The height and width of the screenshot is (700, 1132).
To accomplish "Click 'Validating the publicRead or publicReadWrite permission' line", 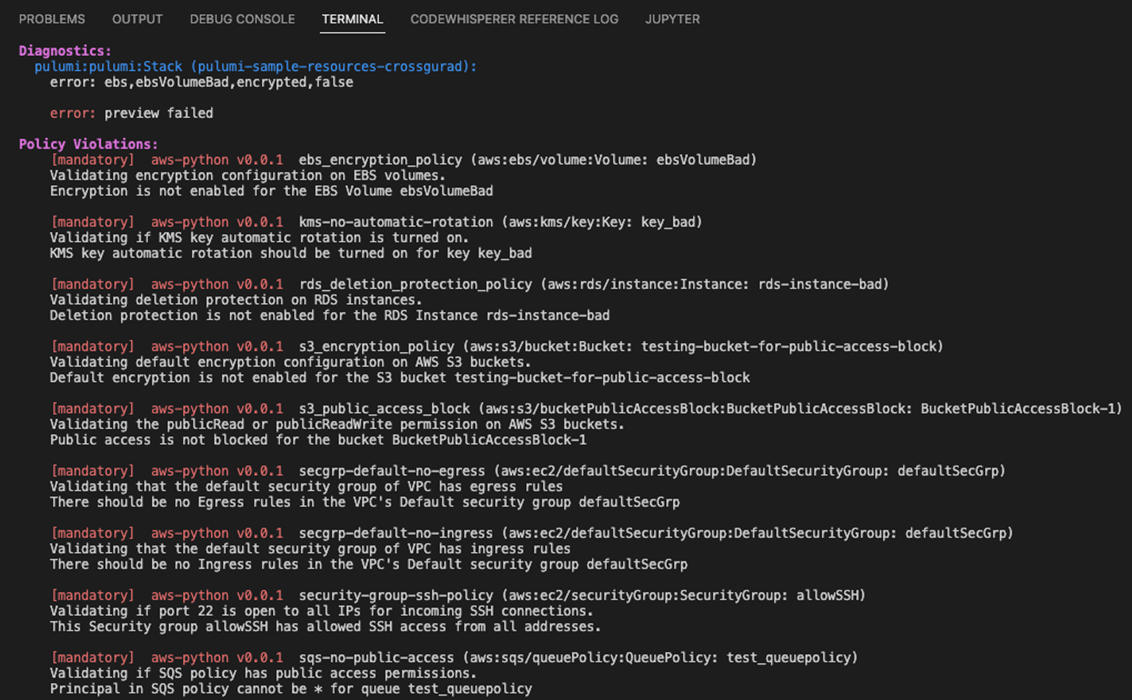I will point(337,424).
